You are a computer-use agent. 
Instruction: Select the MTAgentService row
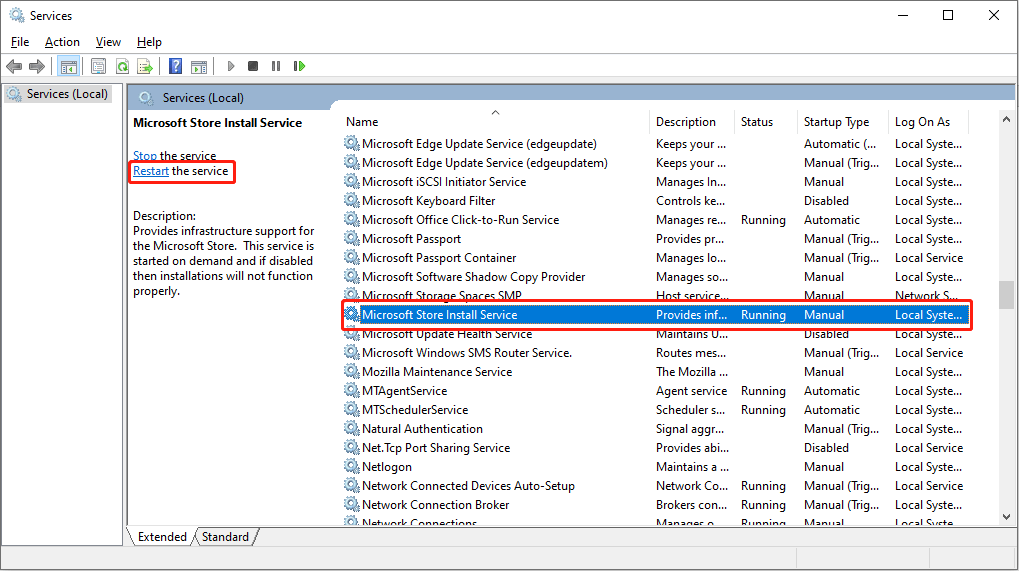656,390
